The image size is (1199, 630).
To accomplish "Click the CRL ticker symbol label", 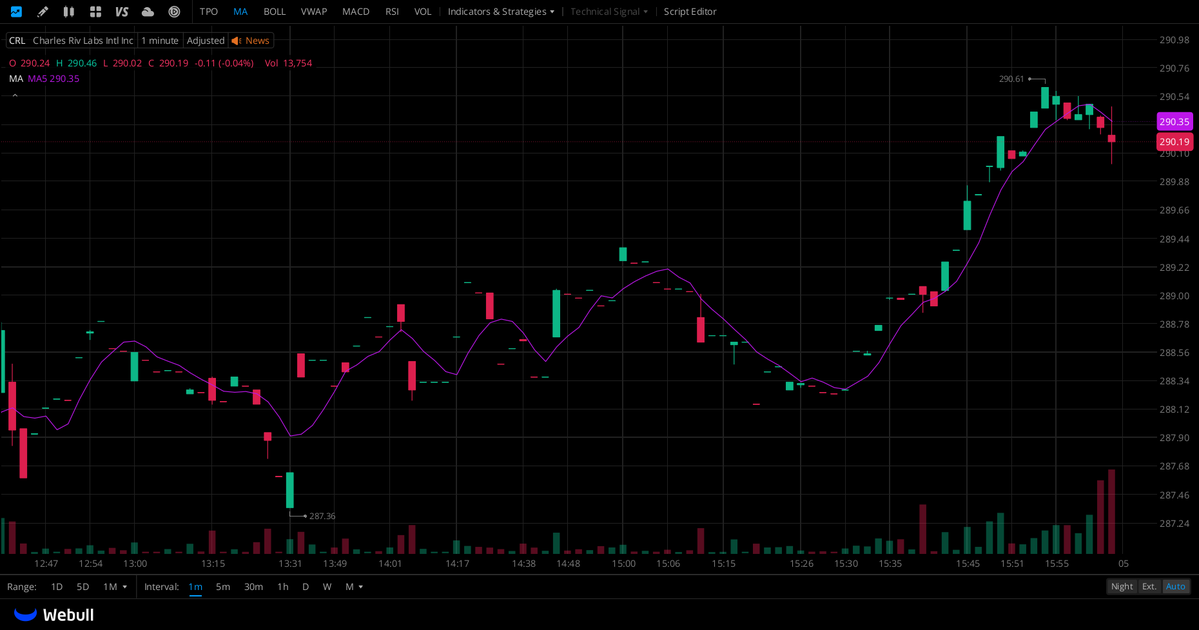I will point(17,41).
